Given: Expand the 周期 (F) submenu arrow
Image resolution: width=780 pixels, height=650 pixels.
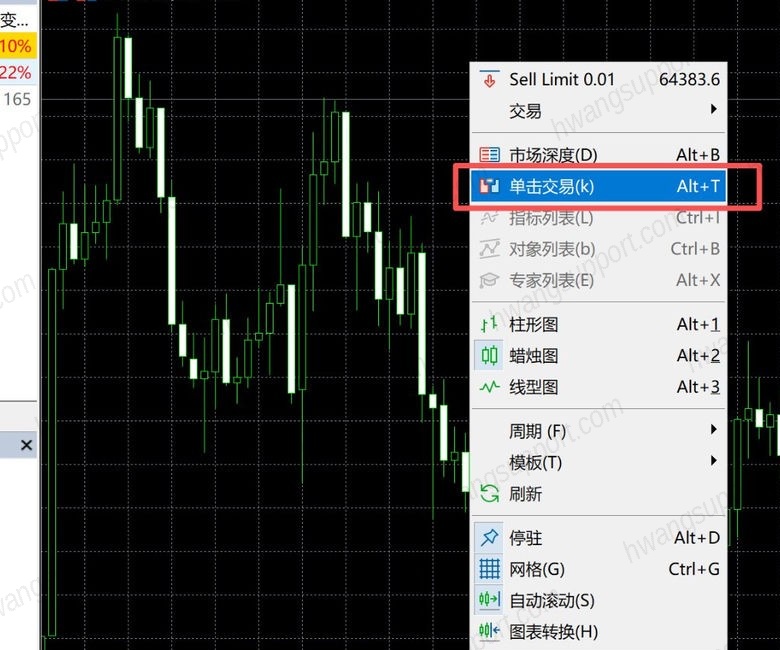Looking at the screenshot, I should point(714,429).
